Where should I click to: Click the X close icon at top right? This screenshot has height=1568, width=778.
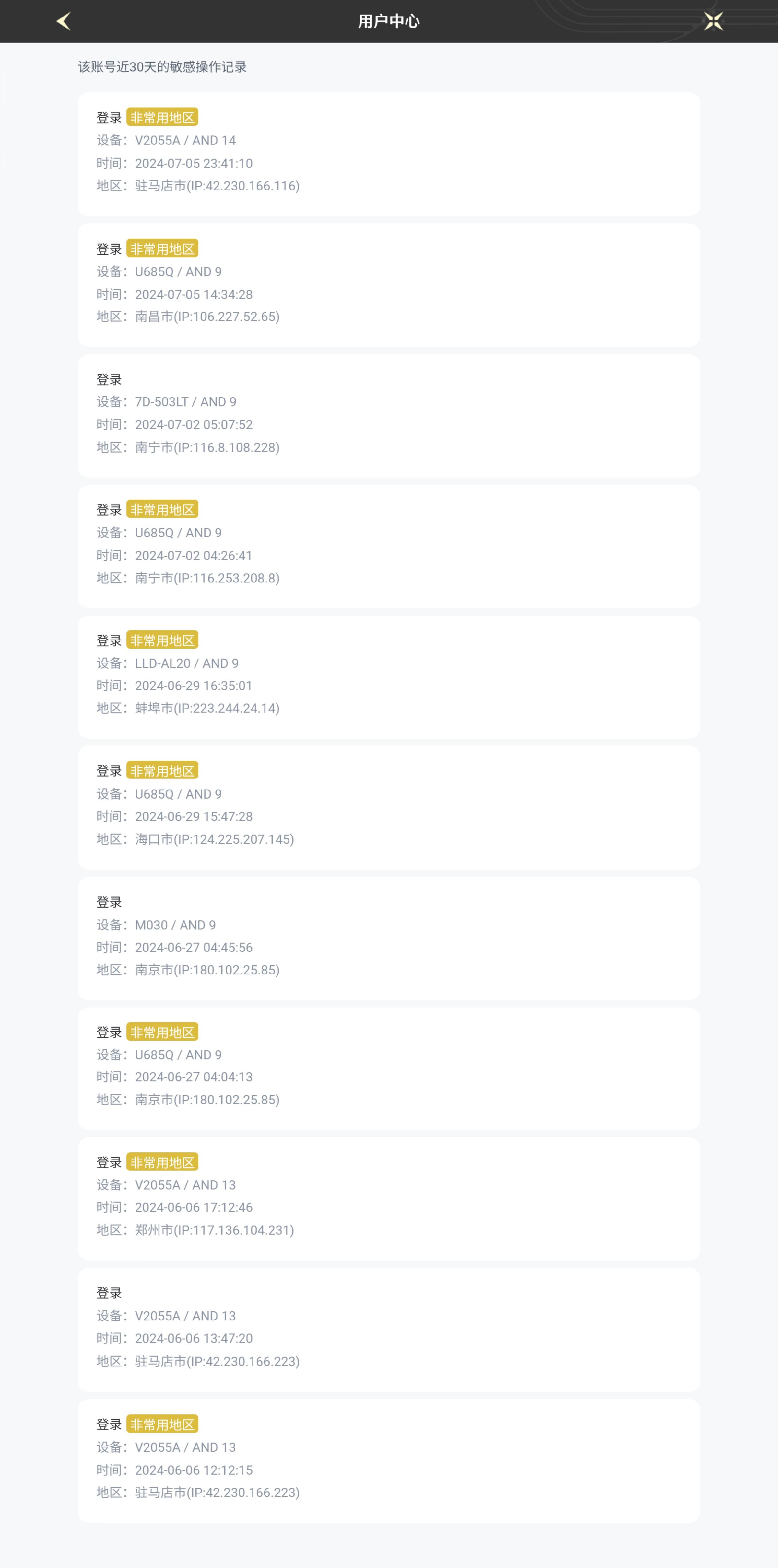pyautogui.click(x=713, y=21)
